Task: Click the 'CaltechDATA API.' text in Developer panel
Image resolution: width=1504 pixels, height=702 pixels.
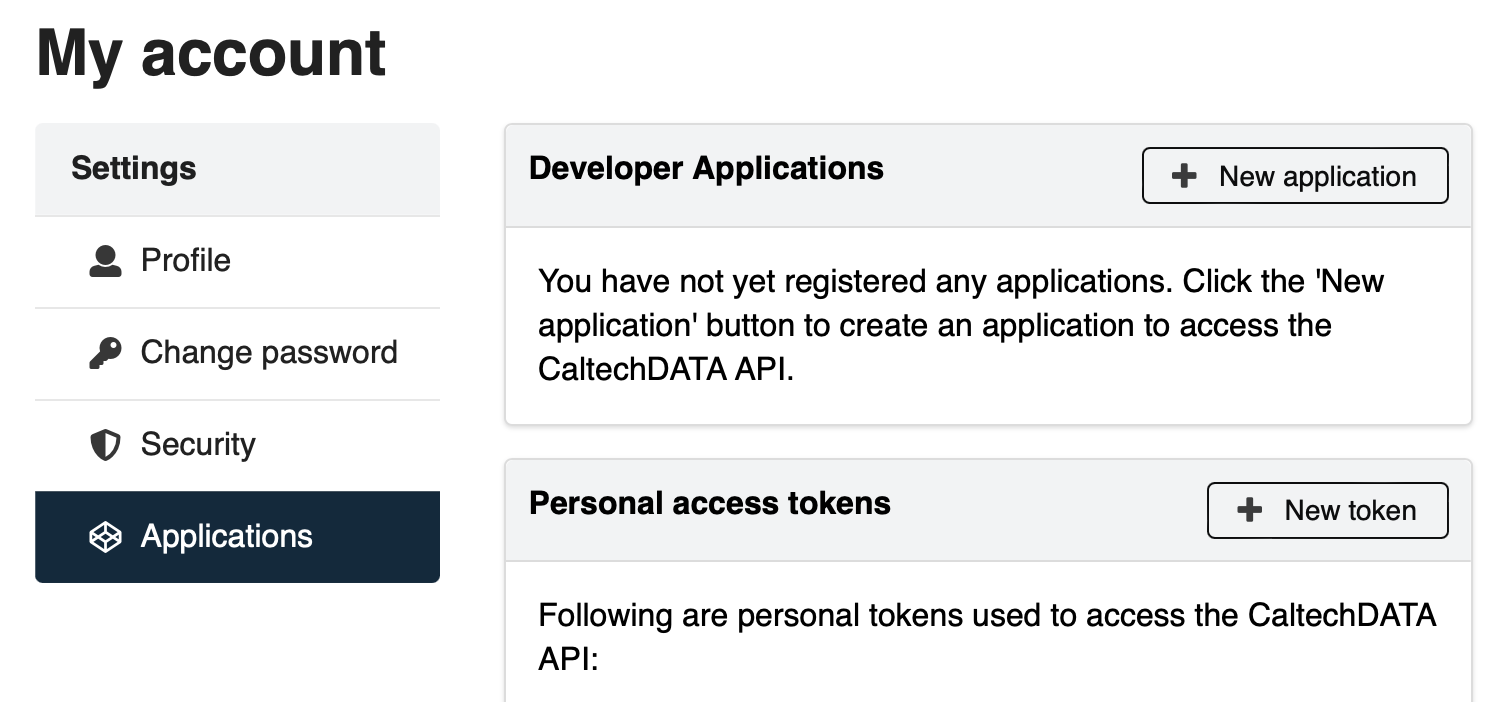Action: coord(666,369)
